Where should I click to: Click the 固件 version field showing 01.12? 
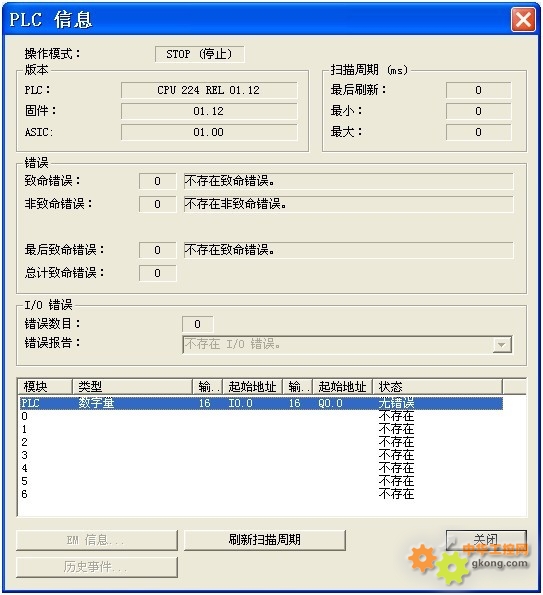pos(209,111)
